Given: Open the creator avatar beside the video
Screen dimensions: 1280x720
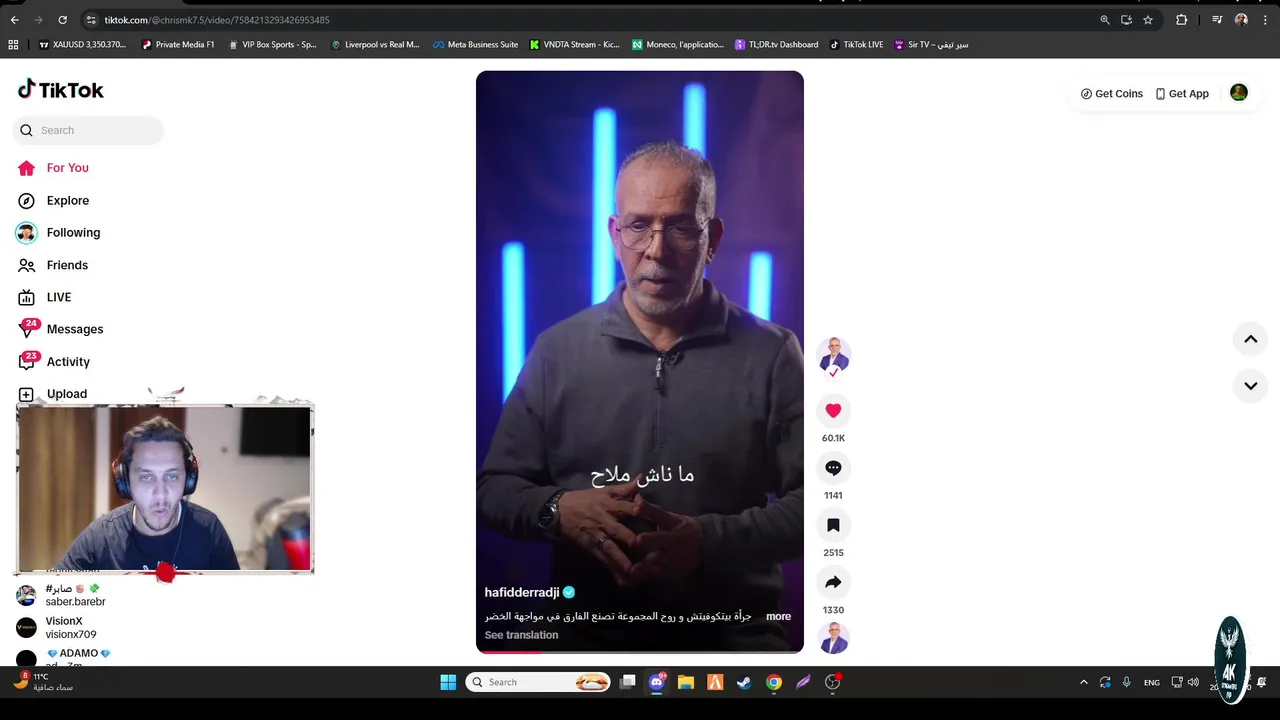Looking at the screenshot, I should coord(833,354).
